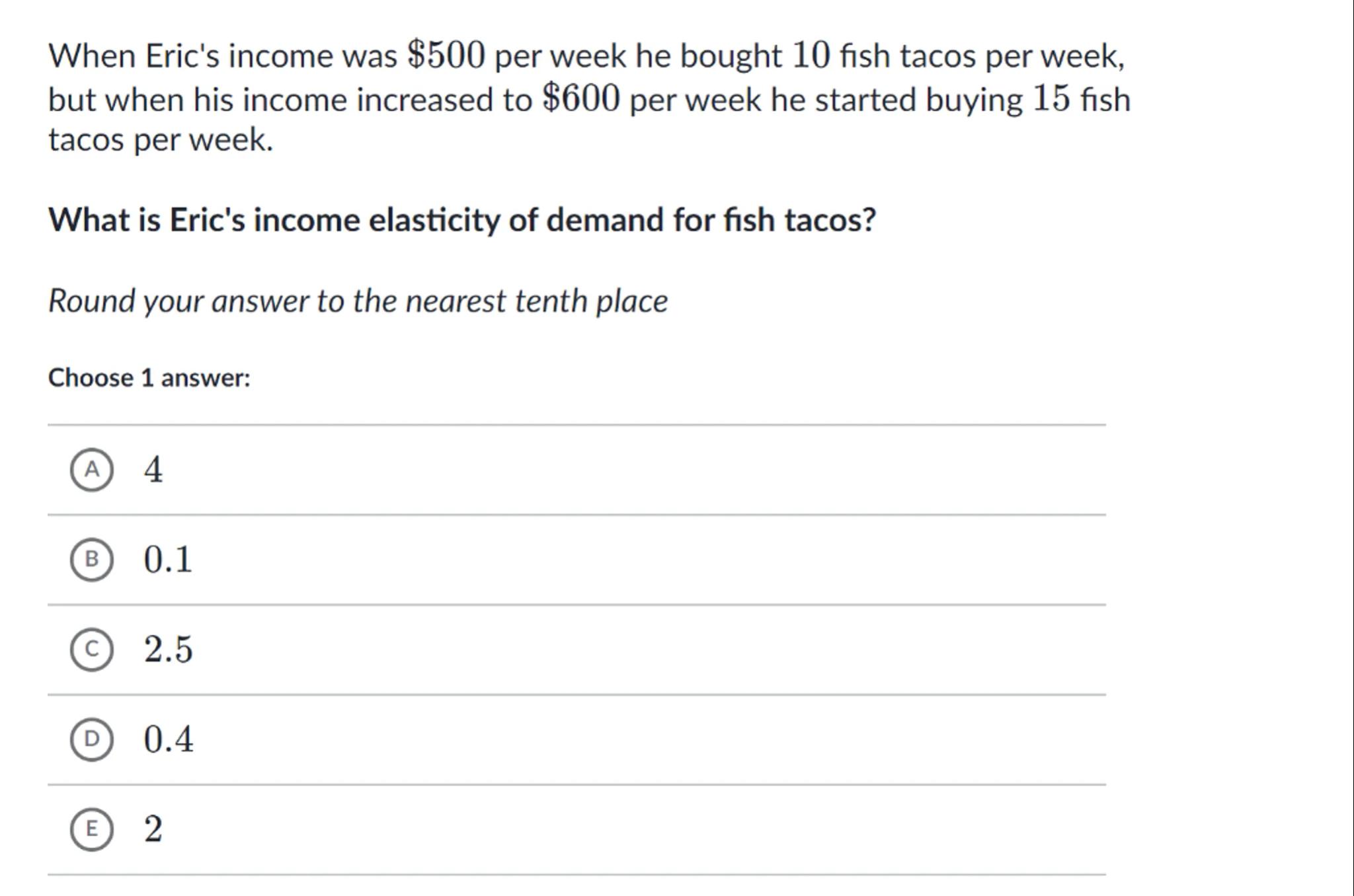
Task: Click the bold income elasticity question text
Action: pyautogui.click(x=462, y=220)
